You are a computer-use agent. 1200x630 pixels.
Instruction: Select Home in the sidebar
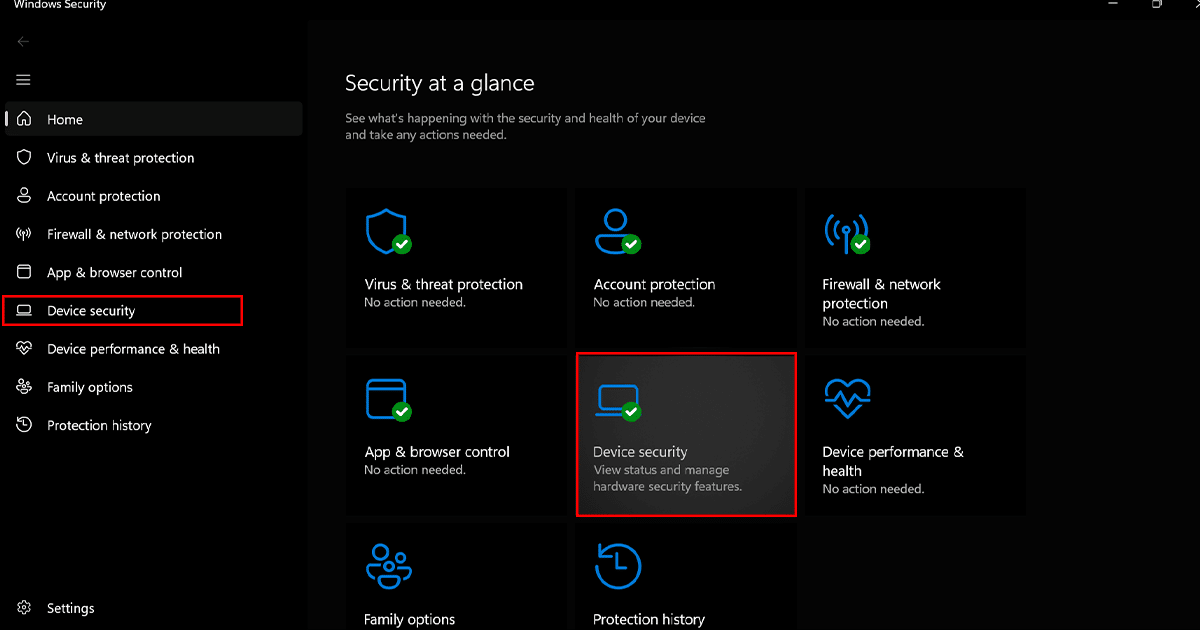65,120
